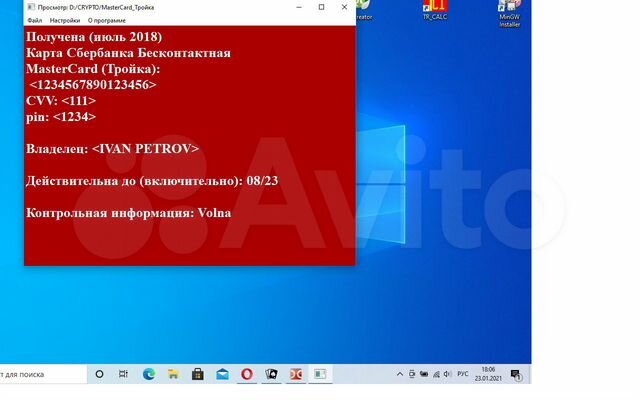Click the Действительна до 08/23 line
The width and height of the screenshot is (640, 400).
coord(152,181)
